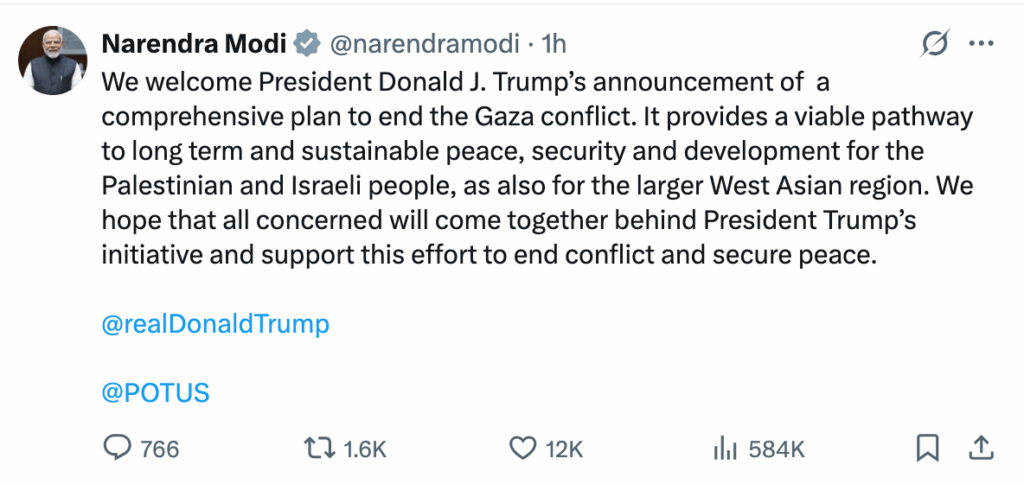Click the 1h post timestamp
Image resolution: width=1024 pixels, height=484 pixels.
pos(553,43)
